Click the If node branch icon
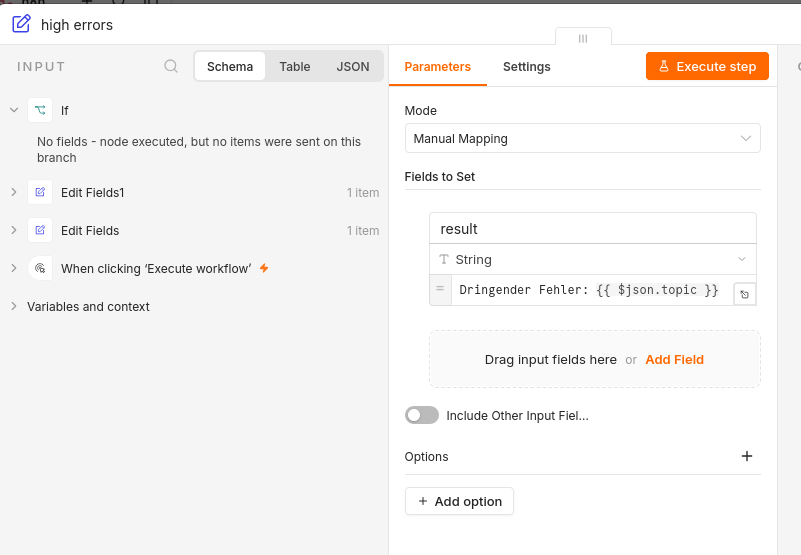The width and height of the screenshot is (801, 555). (x=40, y=110)
